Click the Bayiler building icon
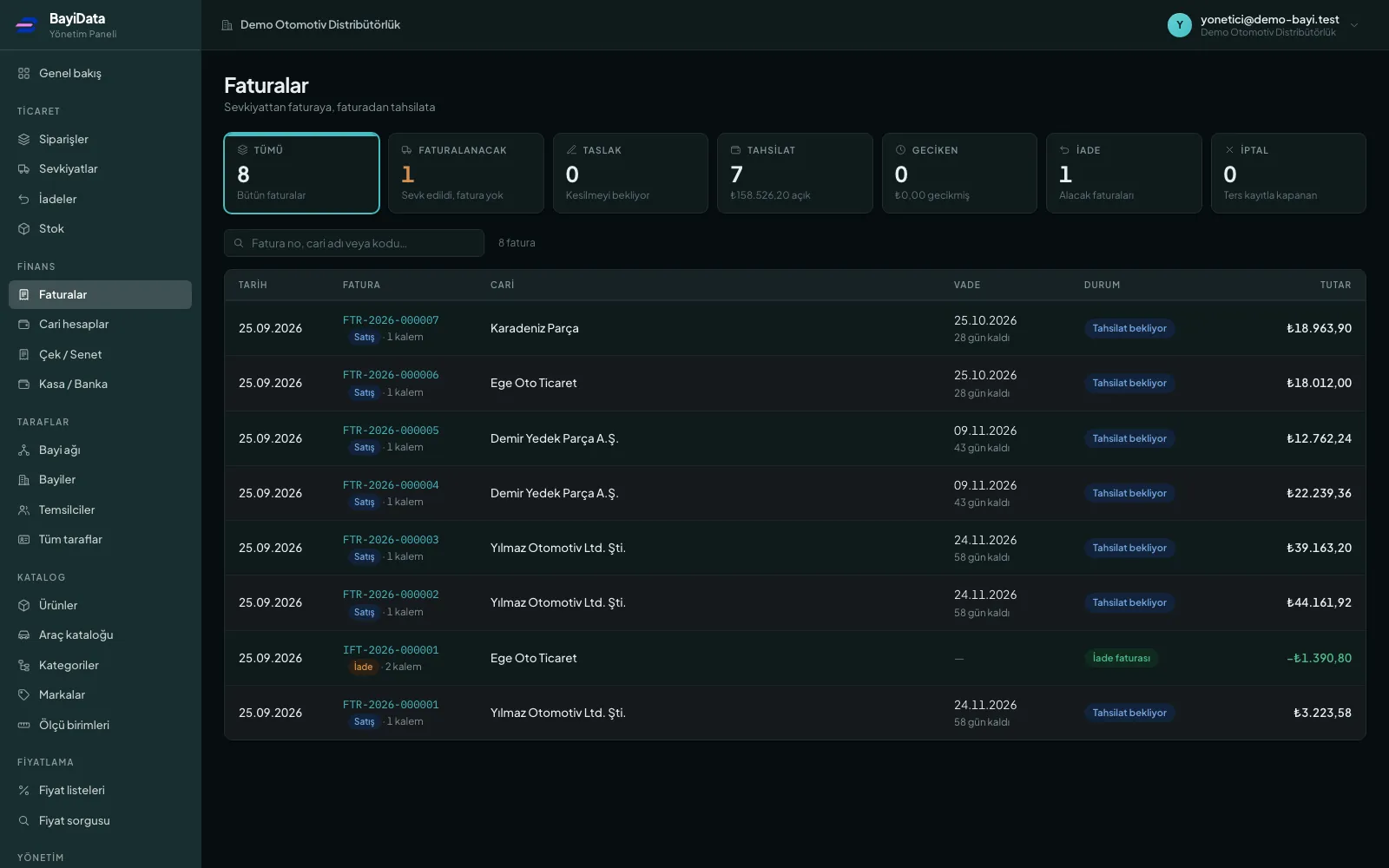Screen dimensions: 1389x868 click(24, 480)
